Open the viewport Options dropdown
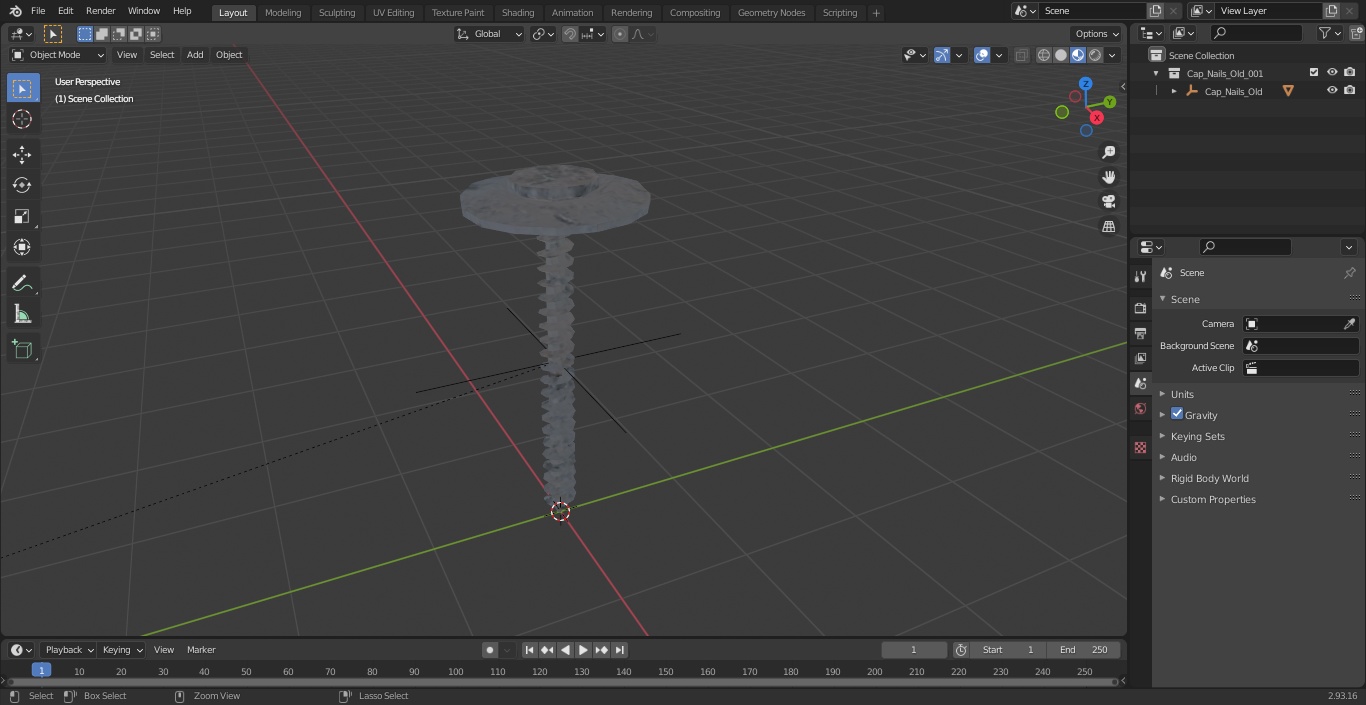1366x705 pixels. 1097,34
